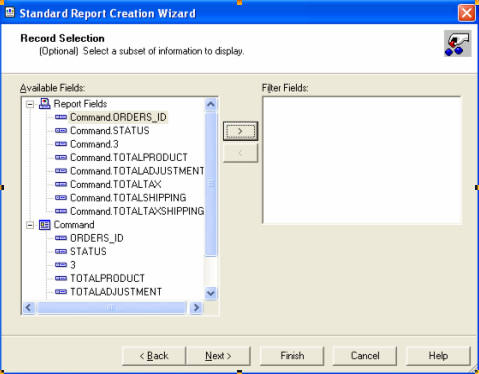Proceed with the Next button

[218, 356]
